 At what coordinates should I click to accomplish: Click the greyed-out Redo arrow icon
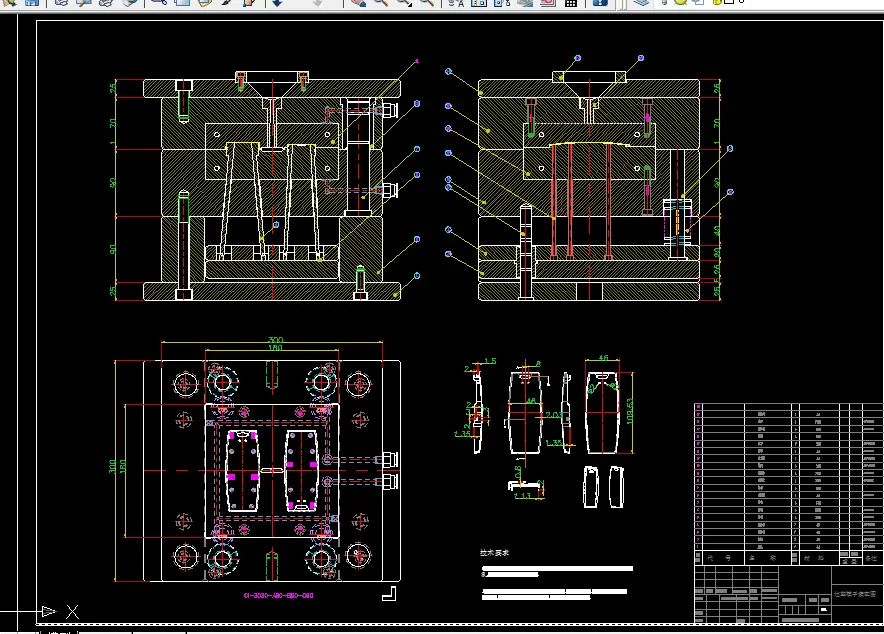318,2
